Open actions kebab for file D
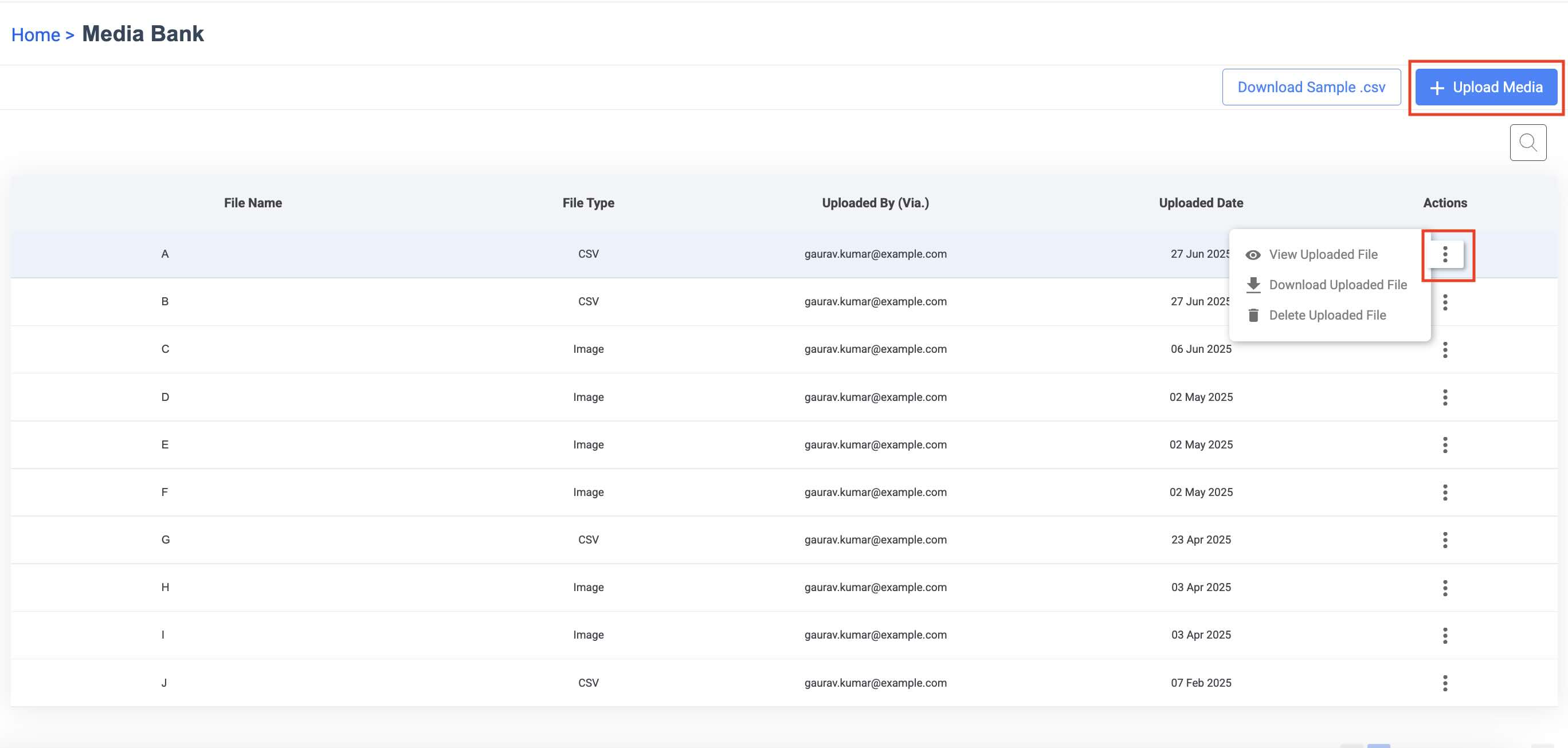1568x748 pixels. pos(1444,397)
